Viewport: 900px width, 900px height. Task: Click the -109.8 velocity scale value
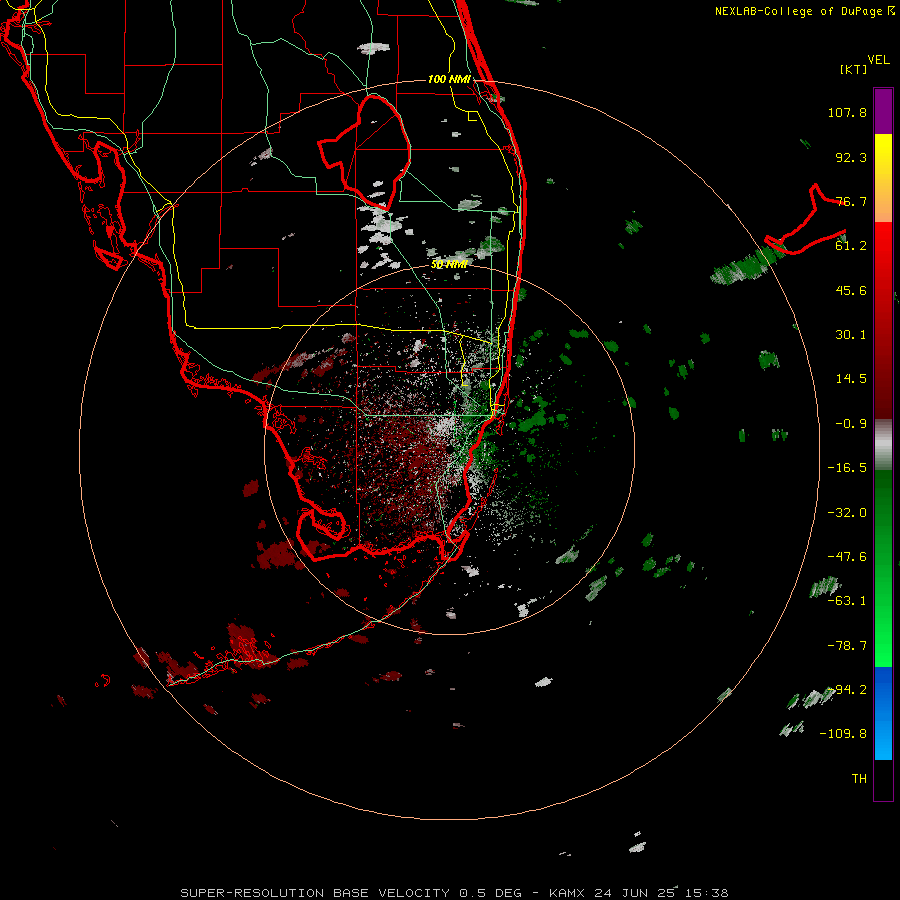(844, 734)
